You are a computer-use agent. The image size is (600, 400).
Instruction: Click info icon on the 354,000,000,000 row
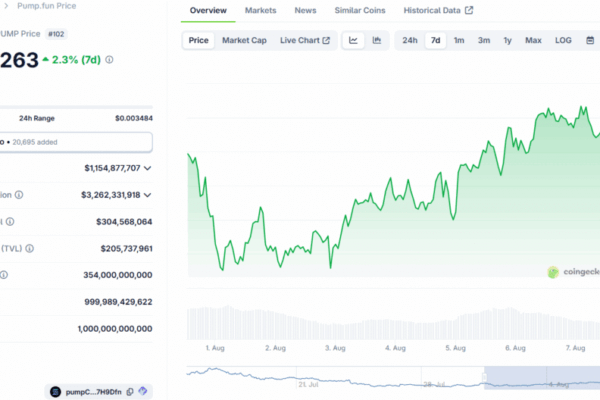(4, 275)
